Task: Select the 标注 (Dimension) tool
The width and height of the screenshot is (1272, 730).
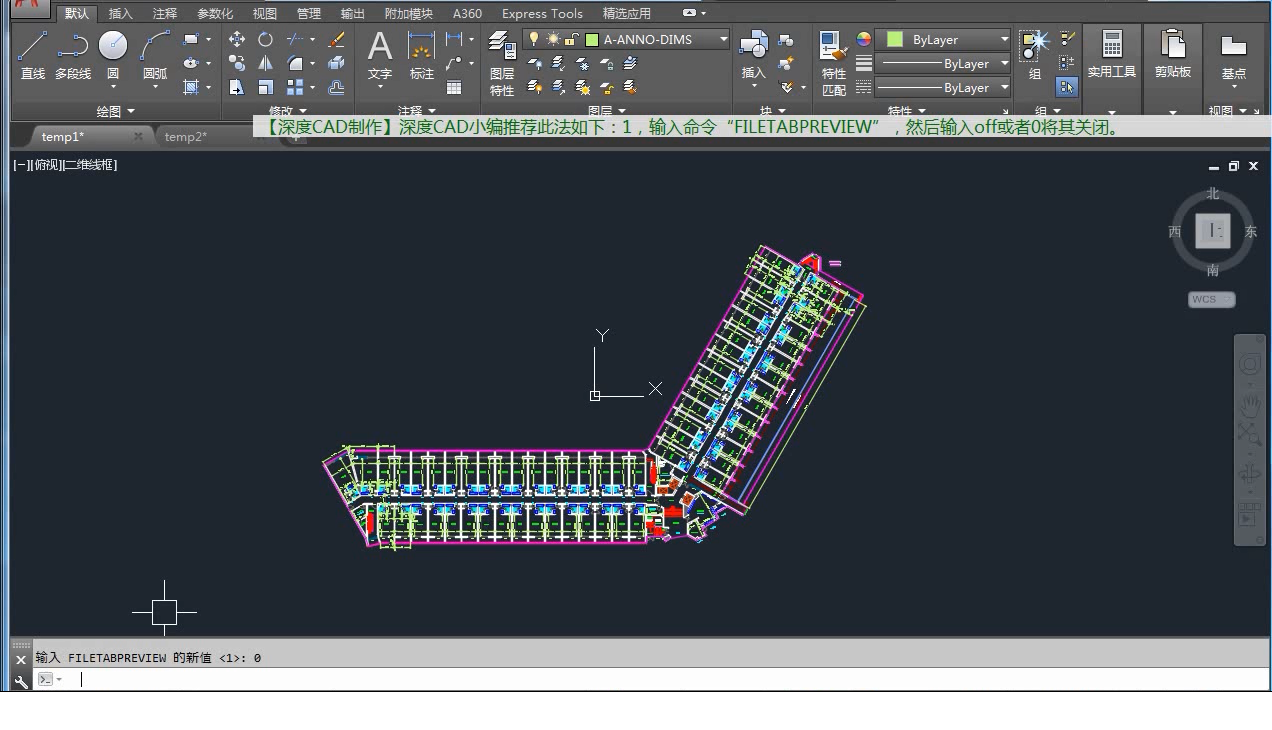Action: pos(422,55)
